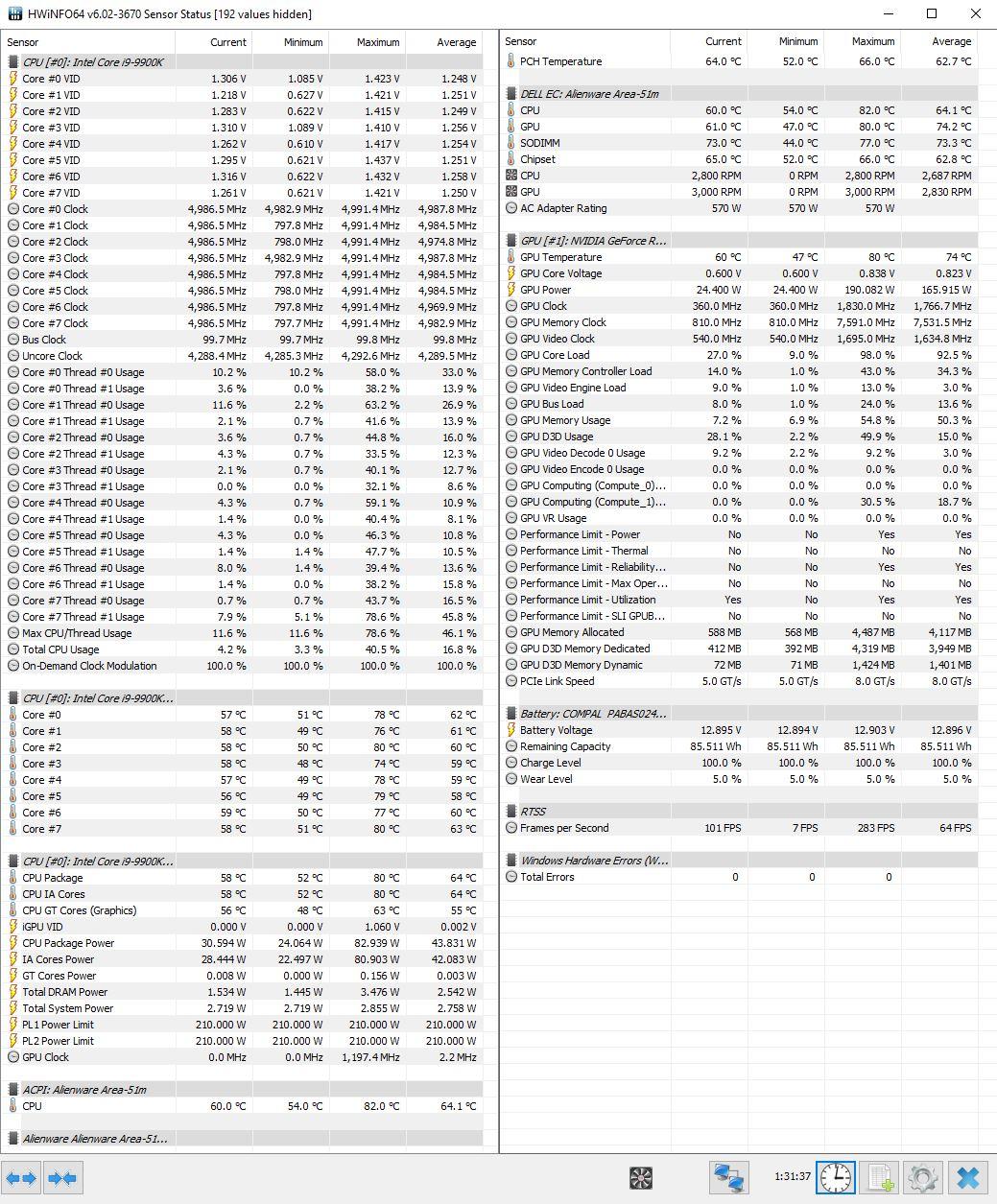The image size is (997, 1204).
Task: Click the 190.082 W GPU Power maximum value
Action: (x=868, y=290)
